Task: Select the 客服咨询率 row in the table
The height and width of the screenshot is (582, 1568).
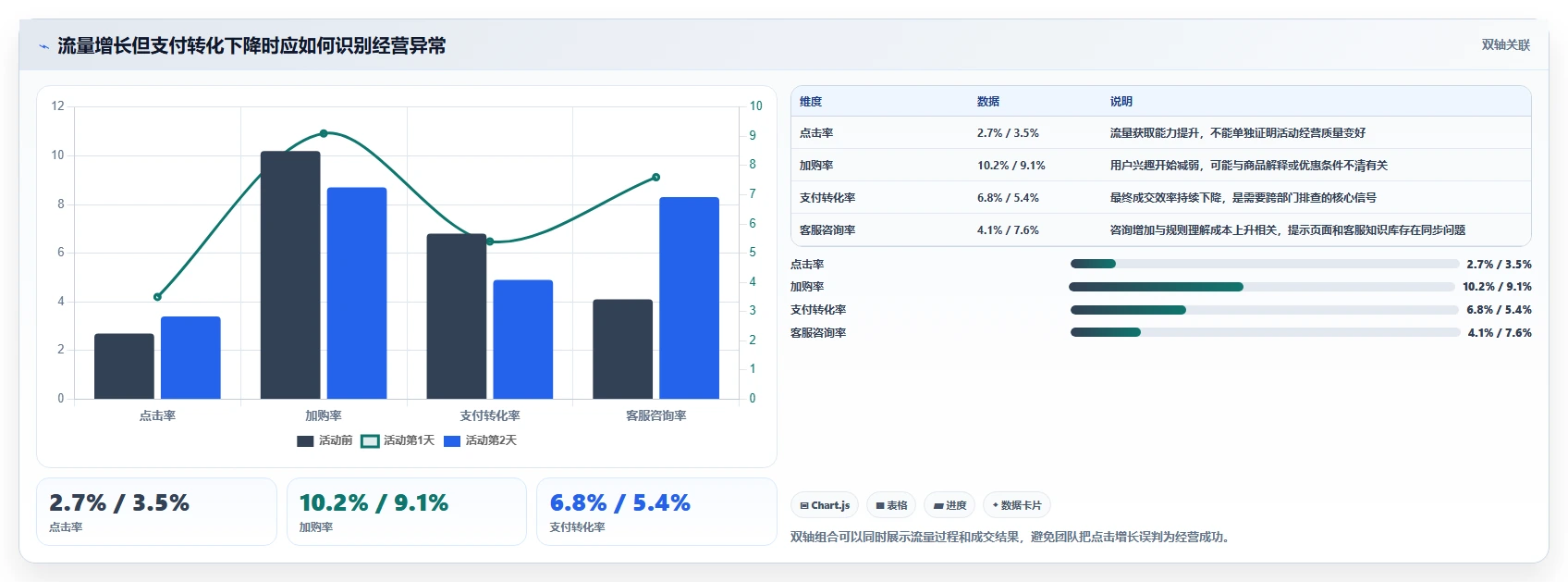Action: click(1161, 230)
